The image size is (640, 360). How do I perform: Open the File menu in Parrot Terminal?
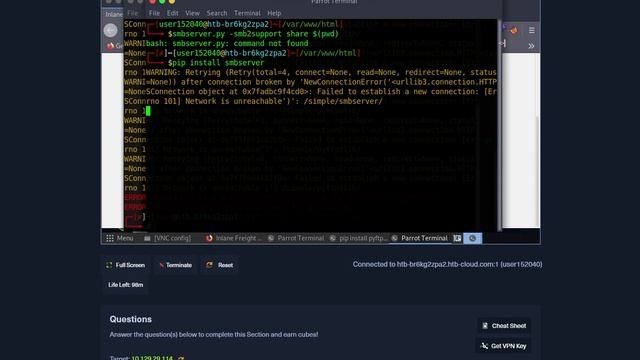[x=154, y=13]
